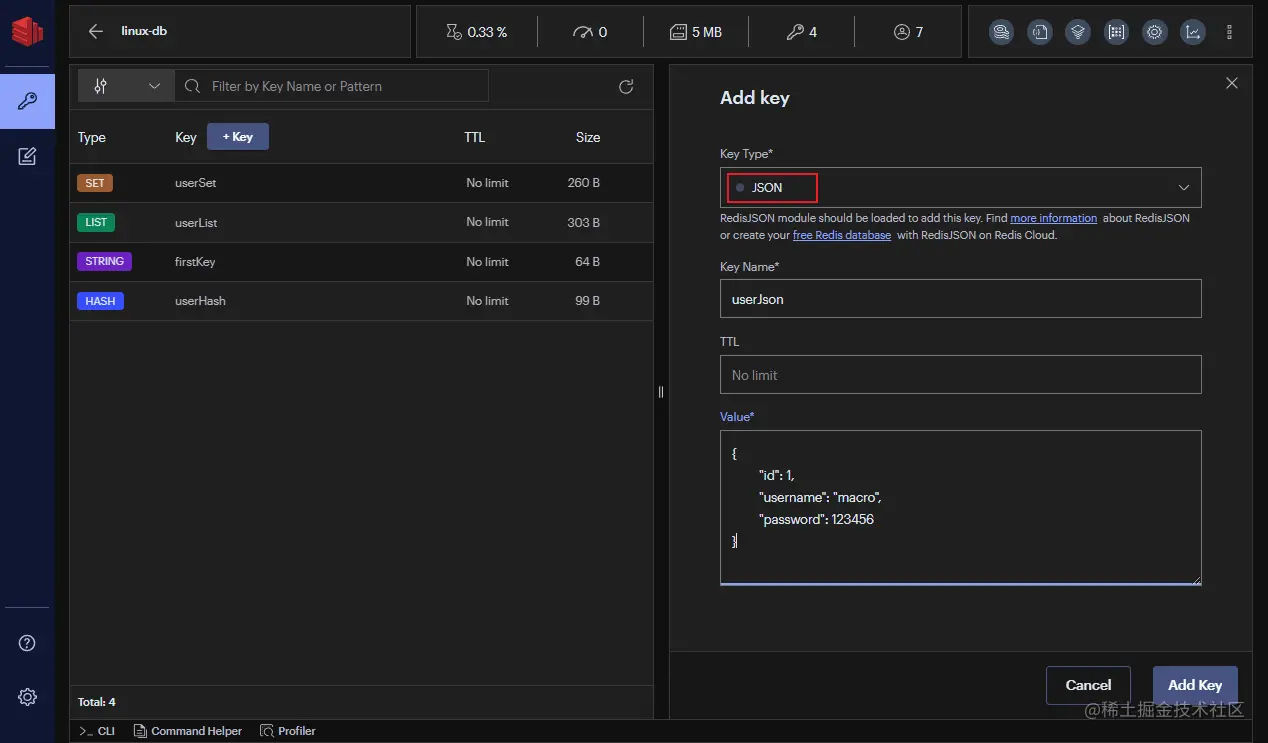Click the 99 B size value
1268x743 pixels.
587,301
